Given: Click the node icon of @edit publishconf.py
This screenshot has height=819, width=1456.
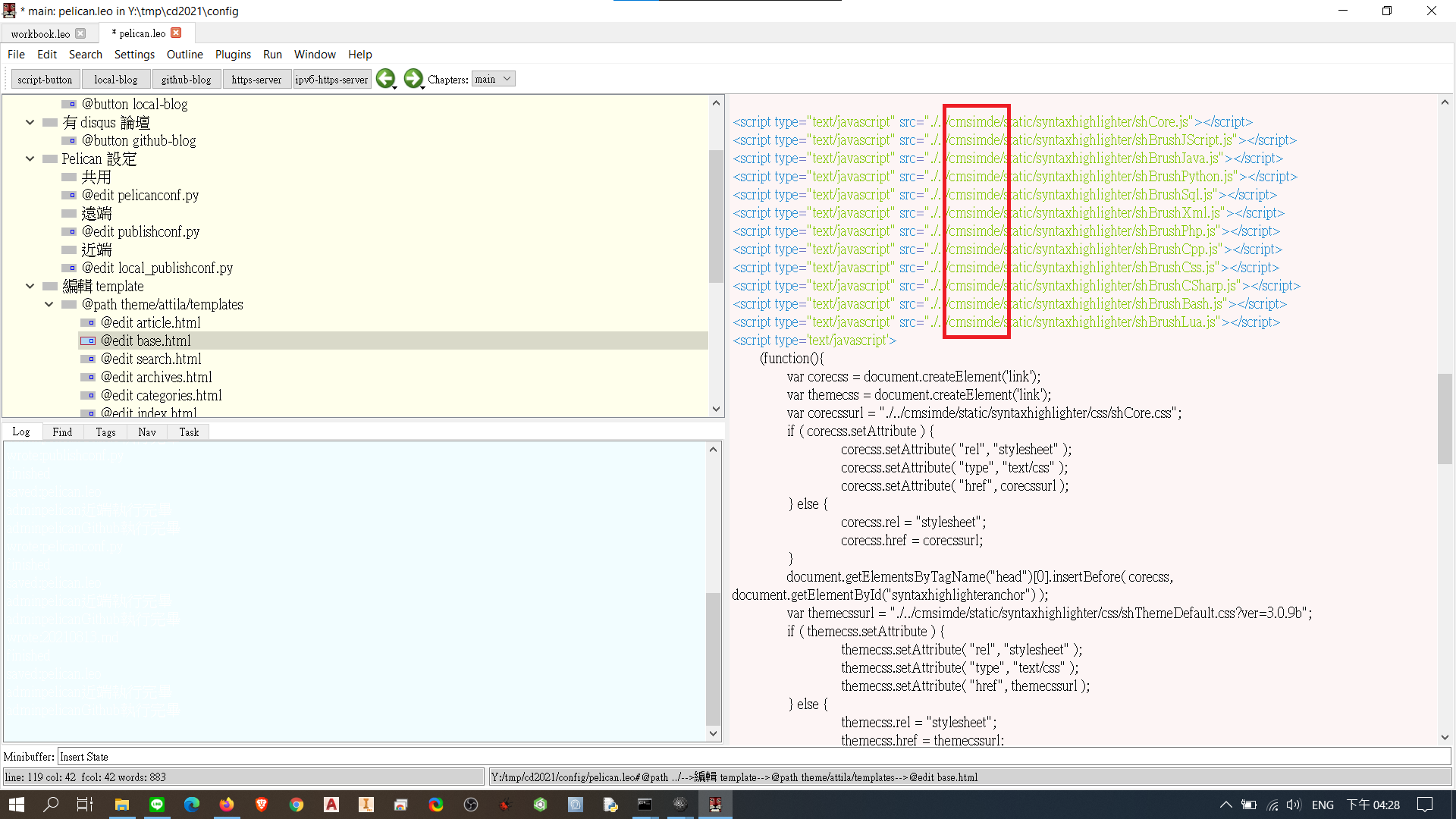Looking at the screenshot, I should point(69,232).
